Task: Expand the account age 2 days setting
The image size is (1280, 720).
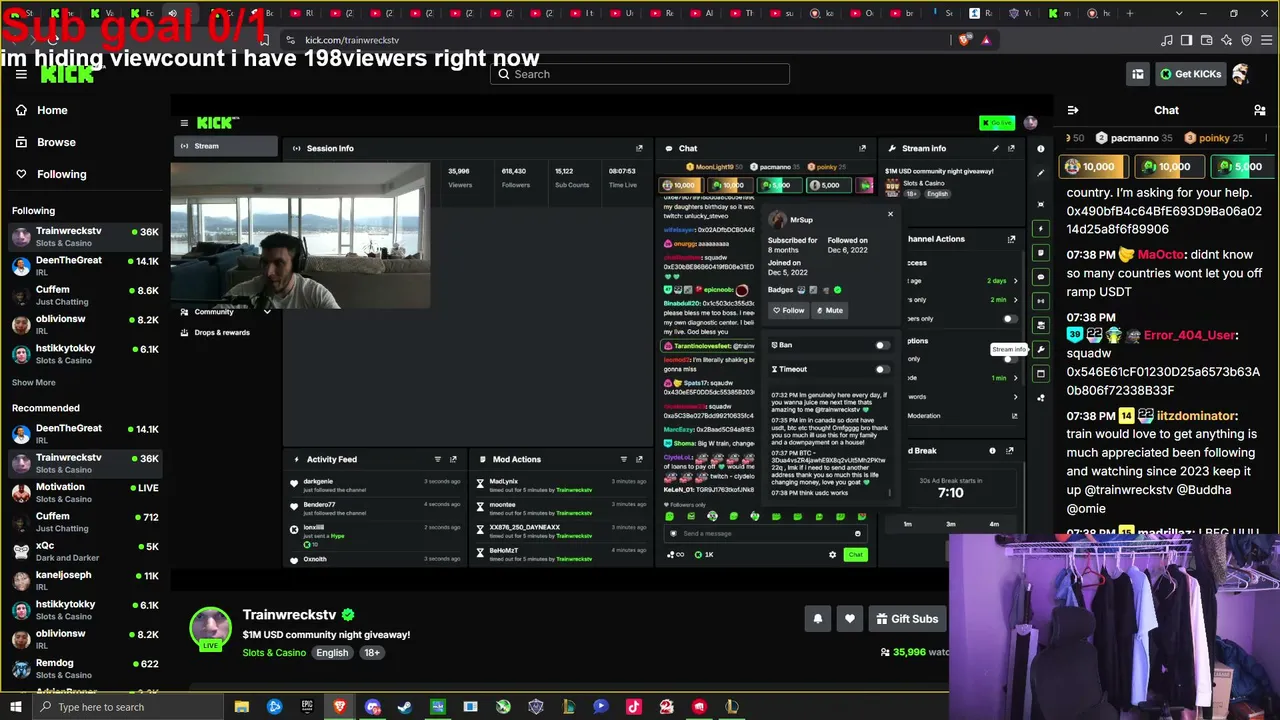Action: [1016, 281]
